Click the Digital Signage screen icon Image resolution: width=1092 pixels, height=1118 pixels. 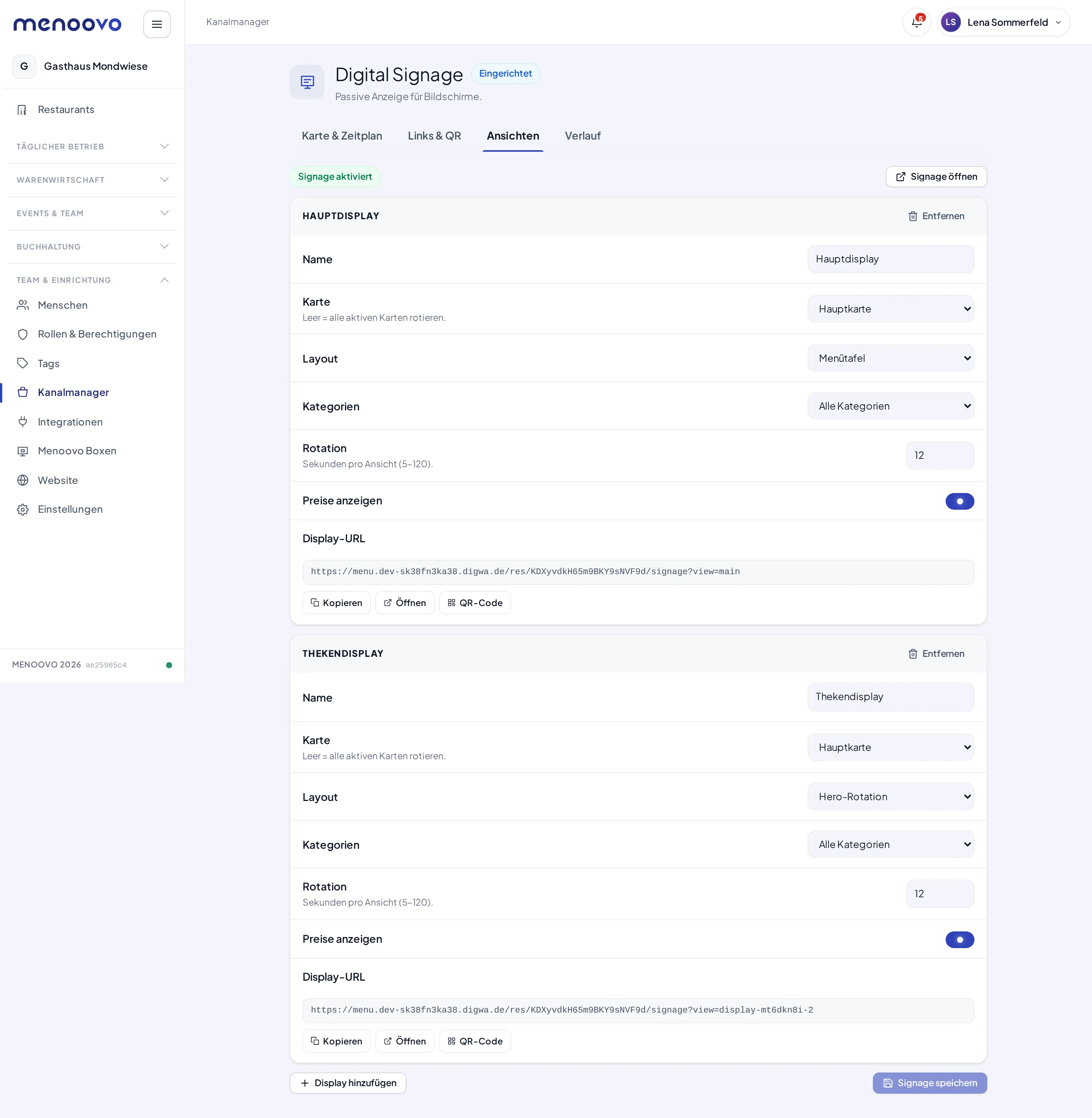coord(308,82)
